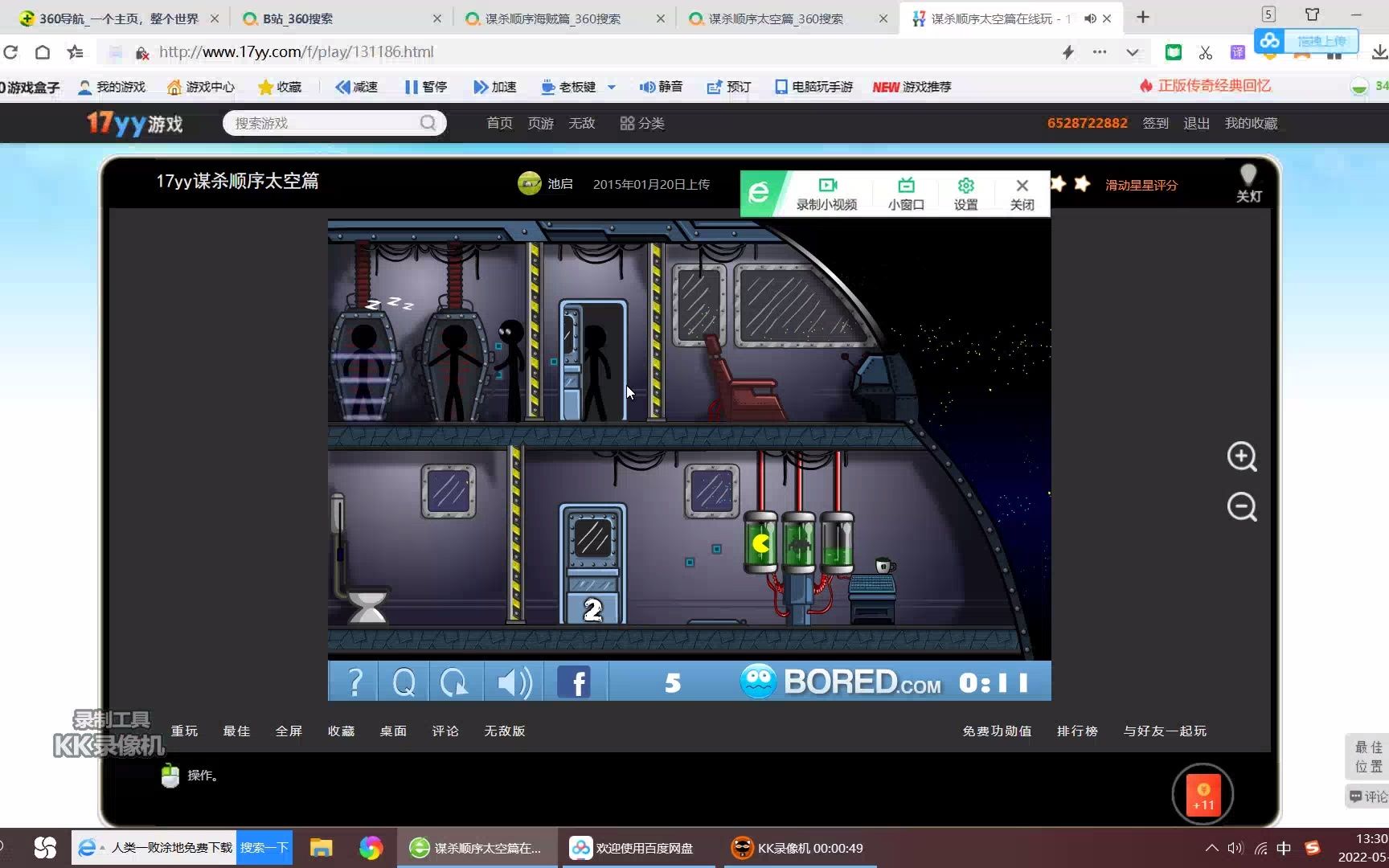Open recorder 设置 gear icon
The width and height of the screenshot is (1389, 868).
965,194
